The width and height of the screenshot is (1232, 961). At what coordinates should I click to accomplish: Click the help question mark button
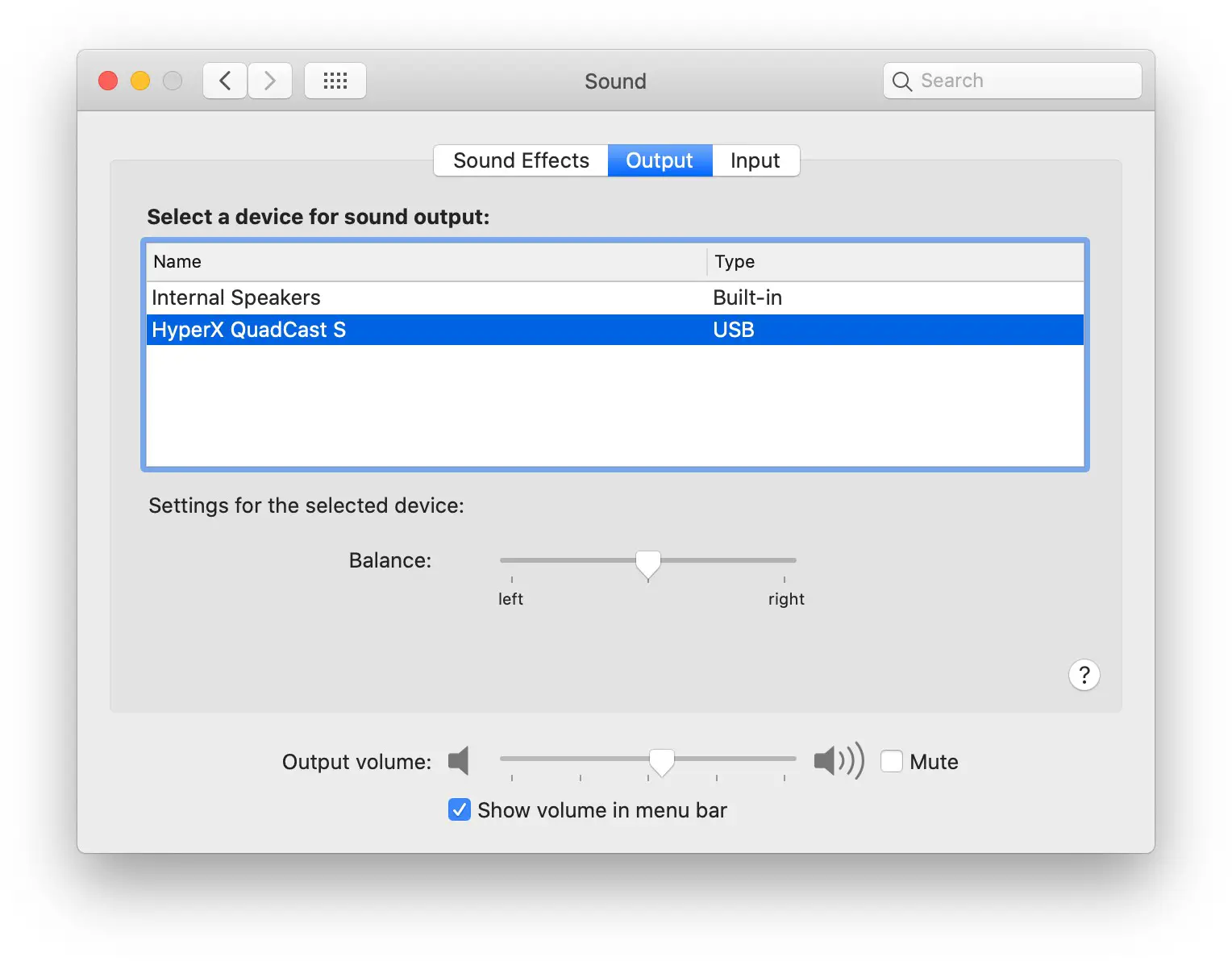pyautogui.click(x=1084, y=675)
